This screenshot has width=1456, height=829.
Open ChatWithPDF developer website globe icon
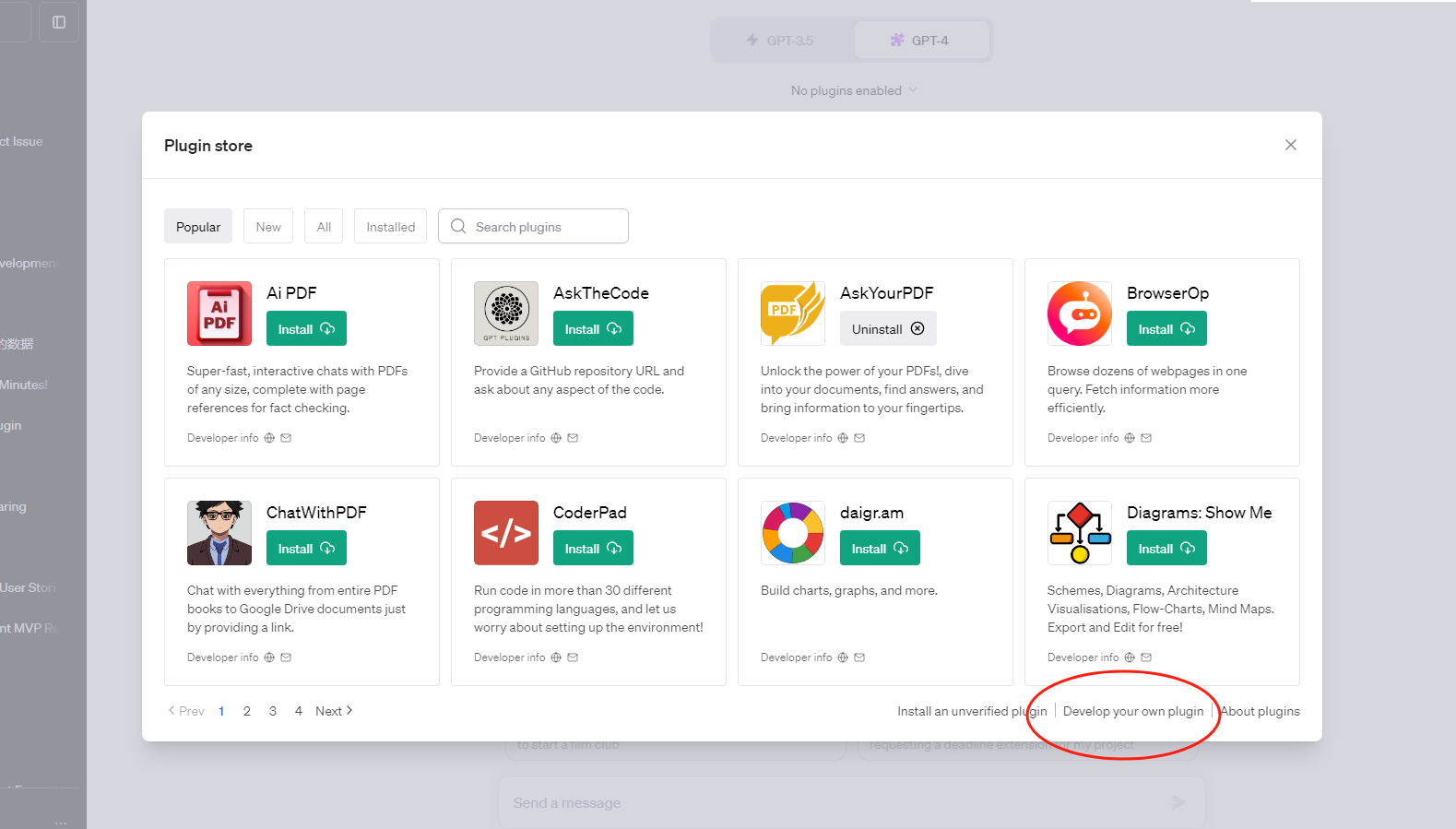269,657
